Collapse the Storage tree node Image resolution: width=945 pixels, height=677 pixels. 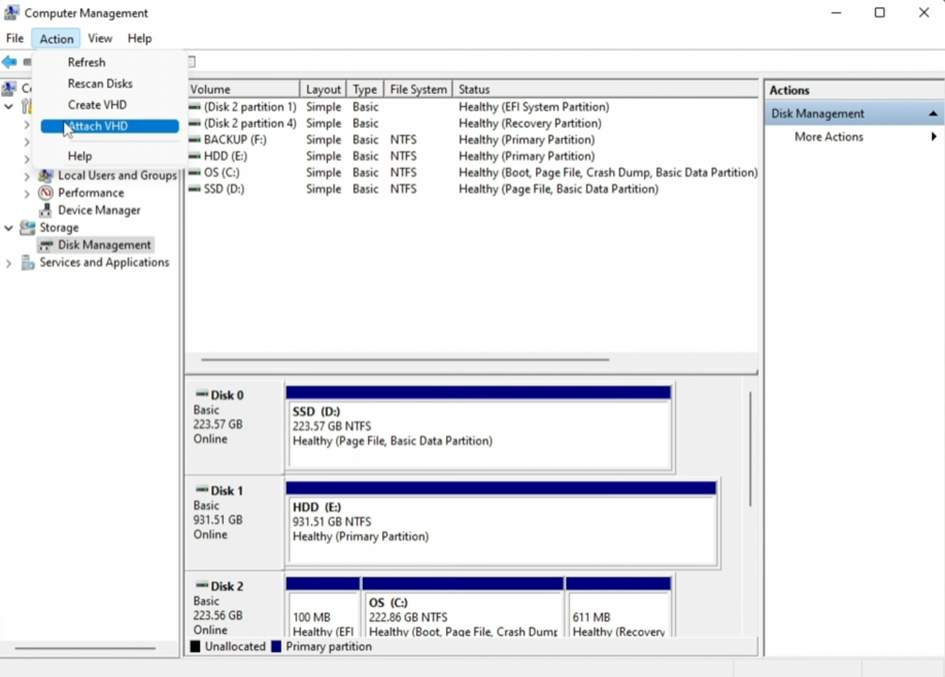tap(9, 228)
